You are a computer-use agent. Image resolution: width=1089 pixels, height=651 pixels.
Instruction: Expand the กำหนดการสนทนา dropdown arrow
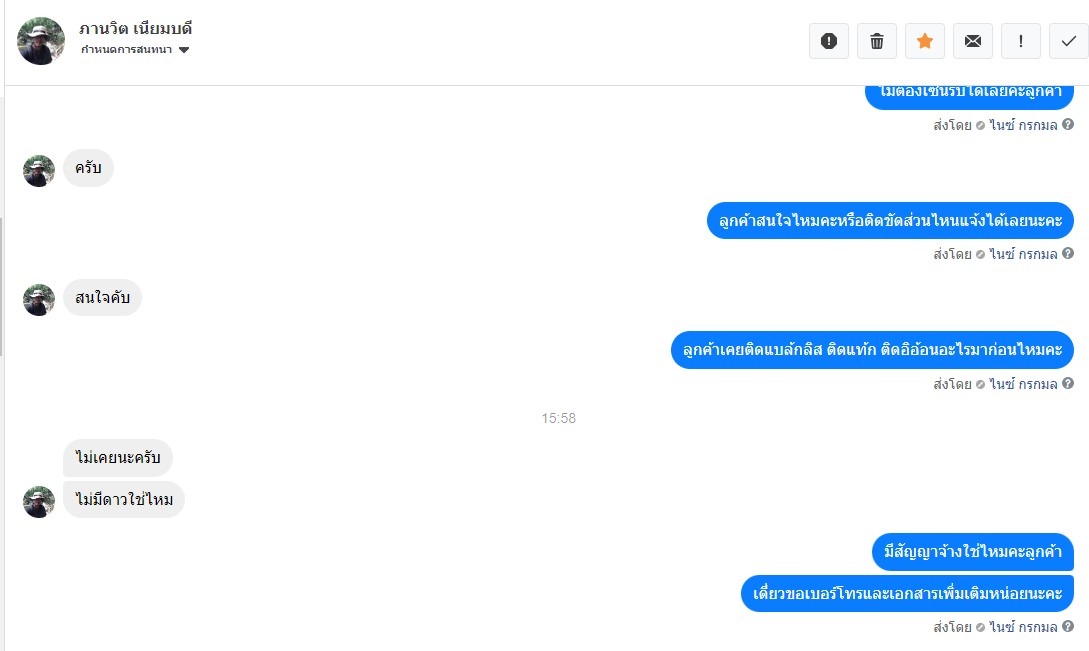tap(184, 50)
